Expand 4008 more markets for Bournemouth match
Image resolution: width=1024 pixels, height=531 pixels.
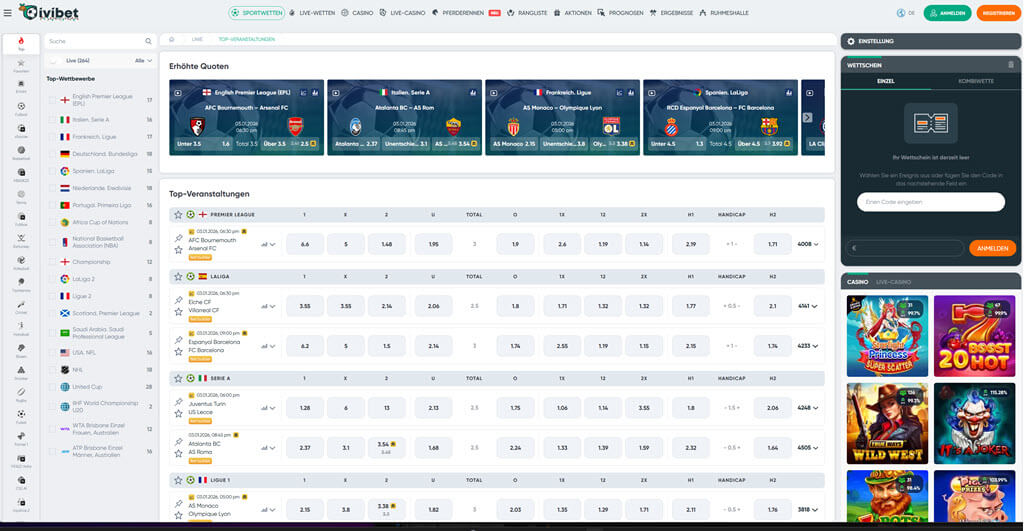click(x=808, y=244)
